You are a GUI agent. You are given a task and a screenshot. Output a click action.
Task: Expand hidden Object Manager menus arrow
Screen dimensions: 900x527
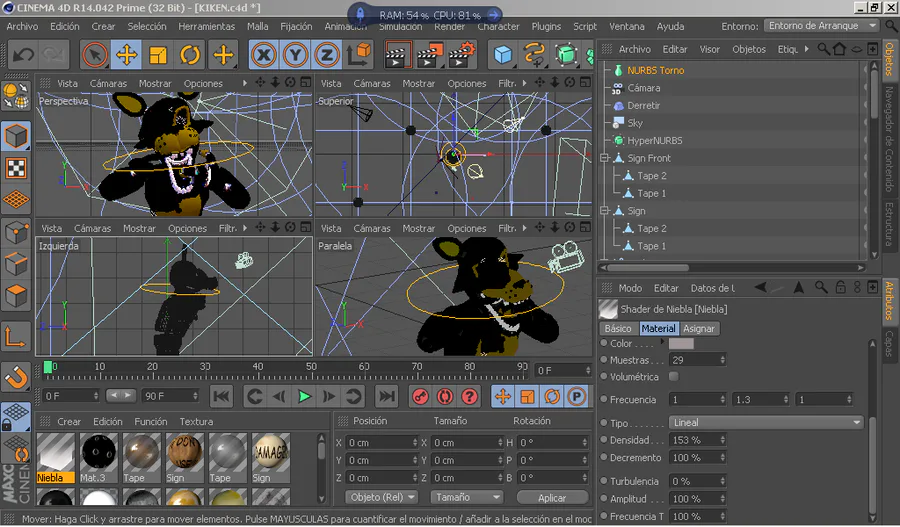806,49
